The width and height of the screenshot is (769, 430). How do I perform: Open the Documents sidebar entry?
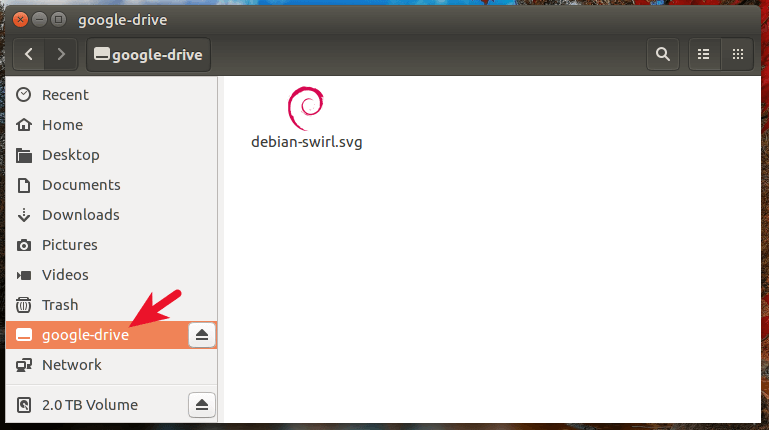(80, 185)
